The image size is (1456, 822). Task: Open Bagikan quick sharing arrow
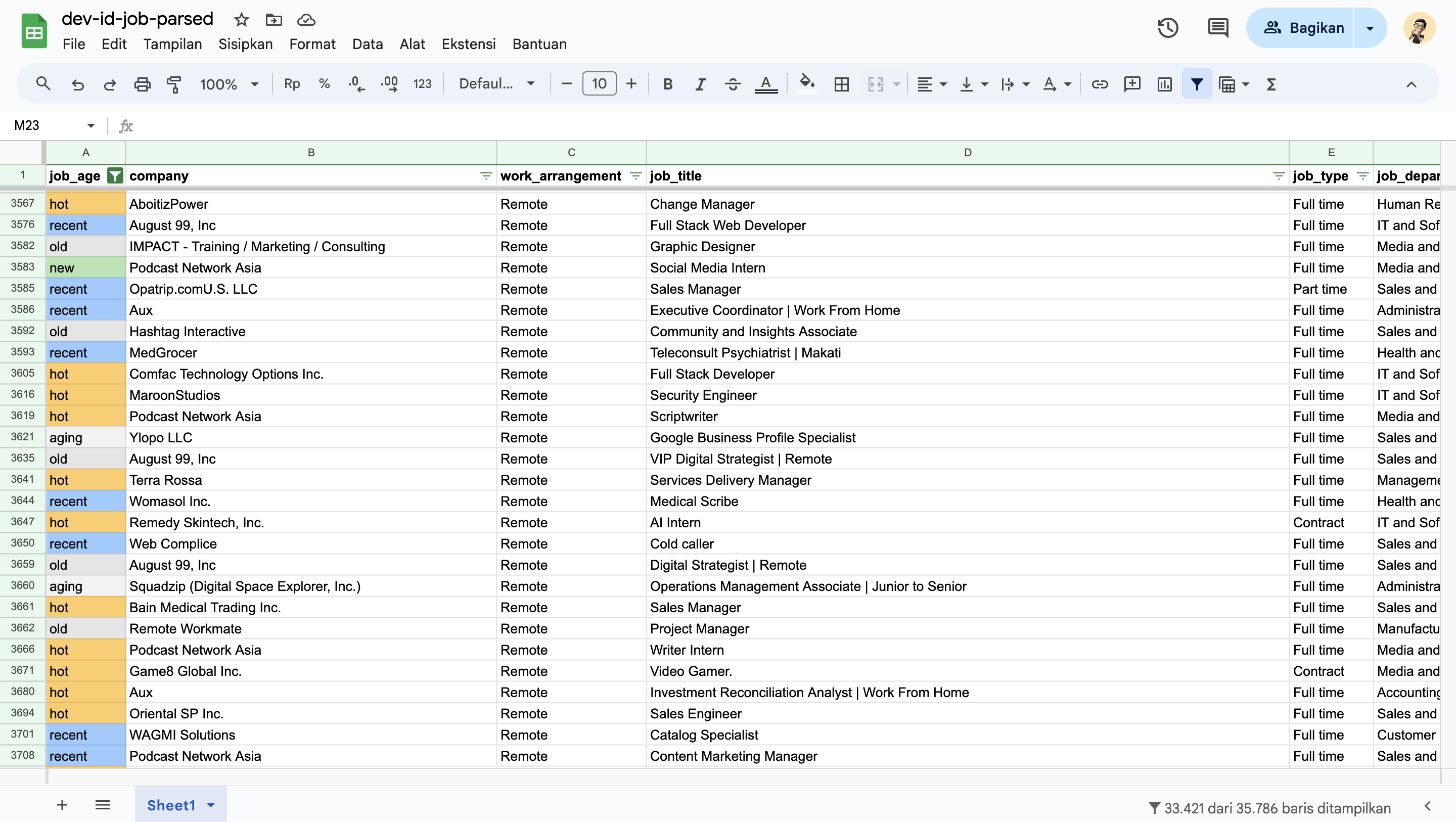1370,28
